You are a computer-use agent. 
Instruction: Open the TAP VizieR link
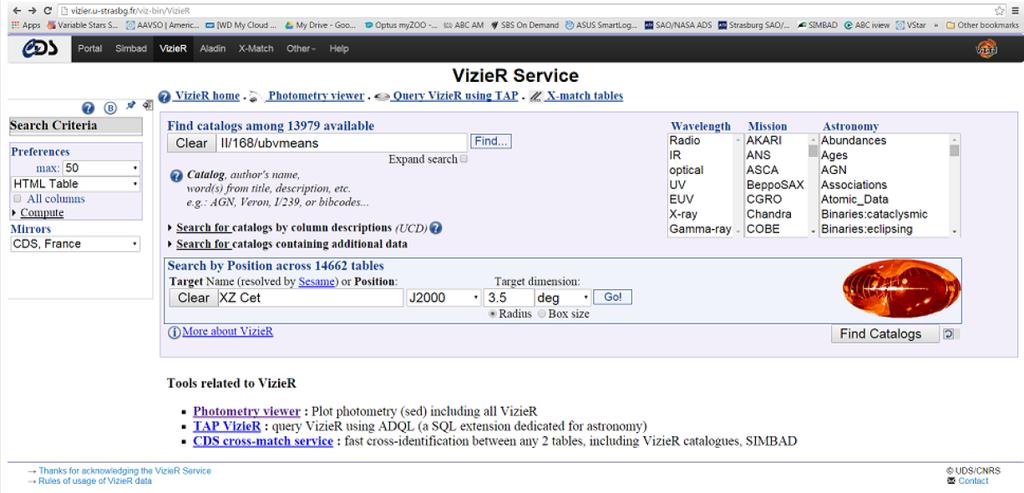(226, 426)
